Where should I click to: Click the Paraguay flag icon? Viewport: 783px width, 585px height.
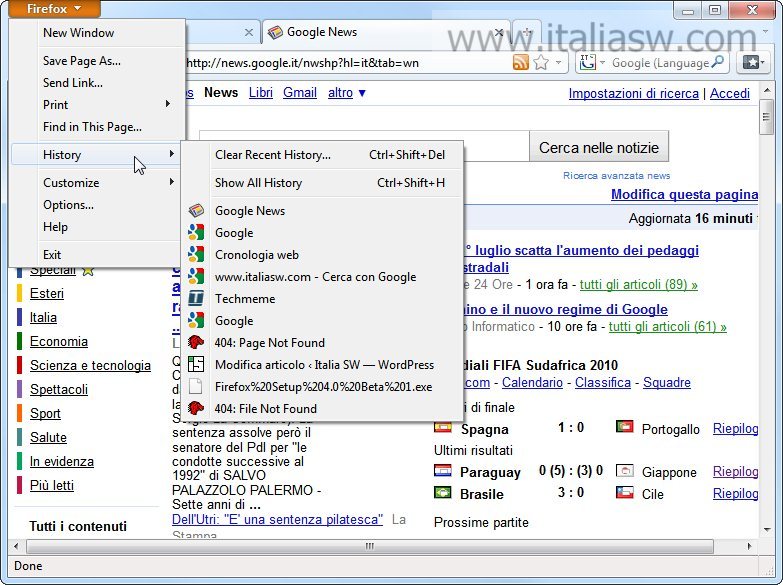[x=443, y=470]
